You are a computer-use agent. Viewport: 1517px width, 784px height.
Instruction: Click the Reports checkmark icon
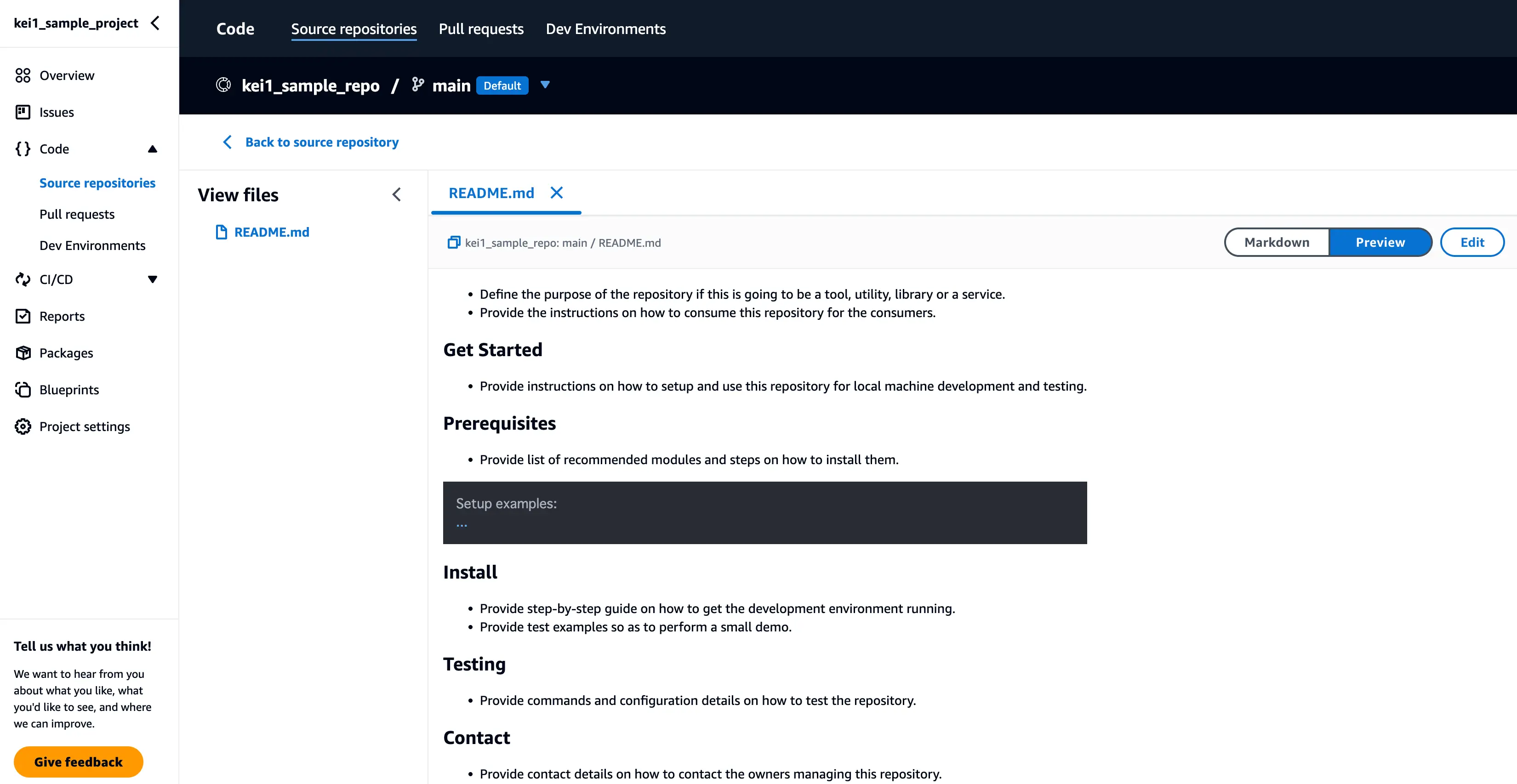(23, 316)
